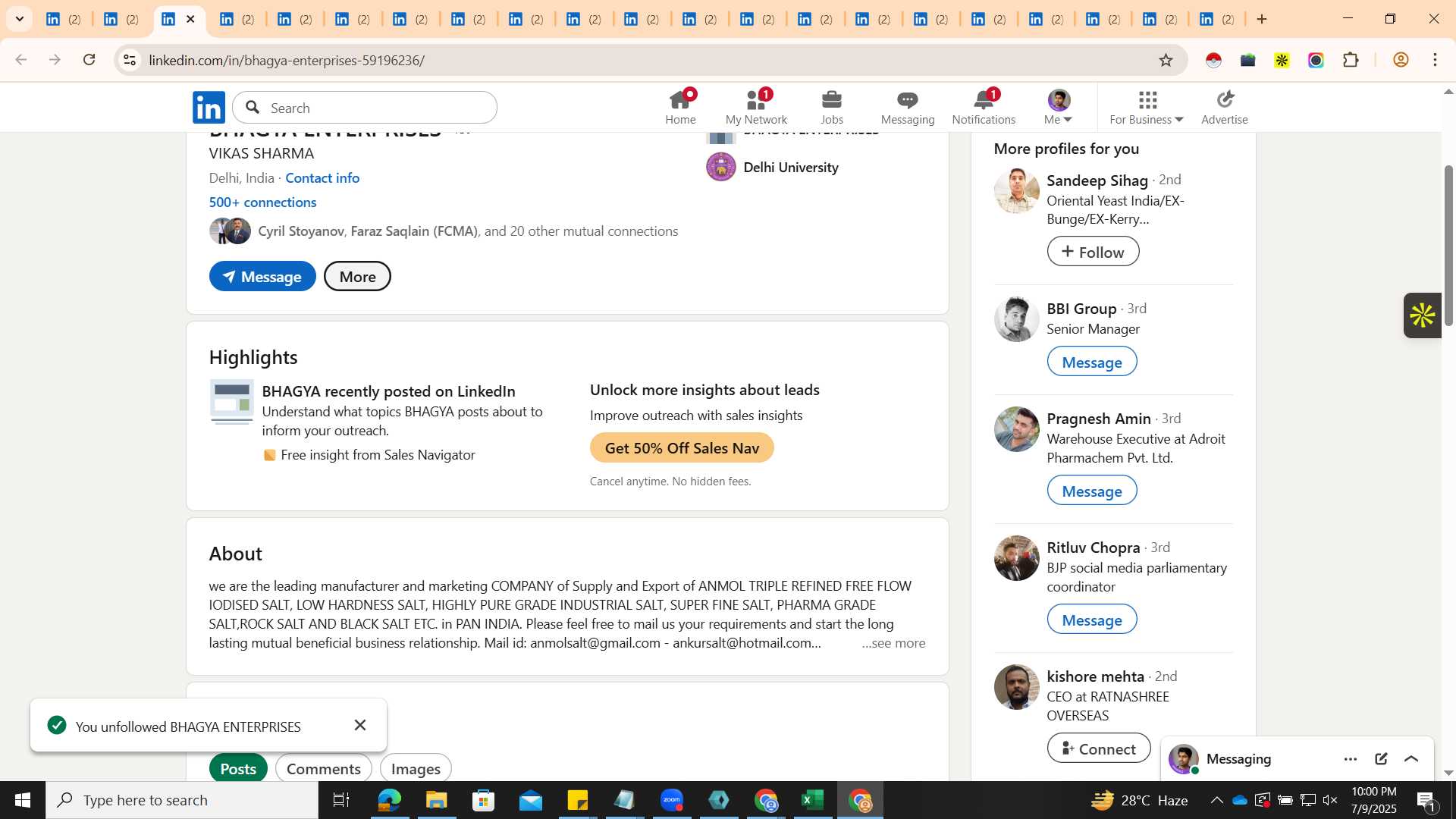Viewport: 1456px width, 819px height.
Task: Click the page vertical scrollbar
Action: click(x=1448, y=245)
